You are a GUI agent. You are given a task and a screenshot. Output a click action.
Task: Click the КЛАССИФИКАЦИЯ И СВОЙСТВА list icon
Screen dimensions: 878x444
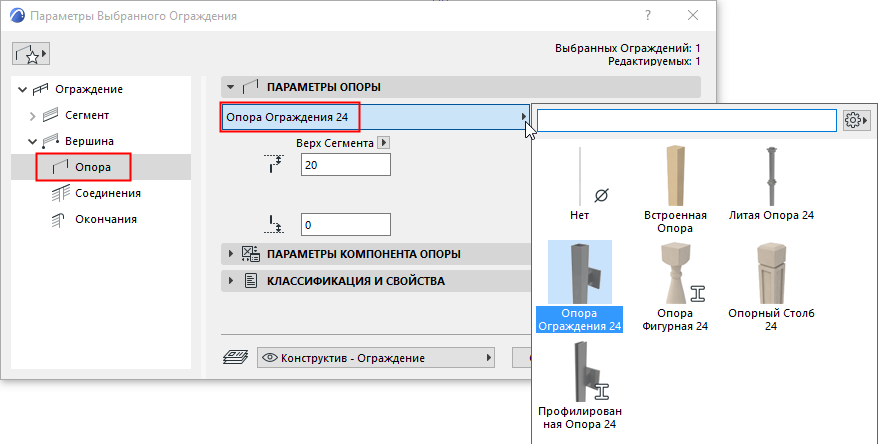(x=251, y=281)
